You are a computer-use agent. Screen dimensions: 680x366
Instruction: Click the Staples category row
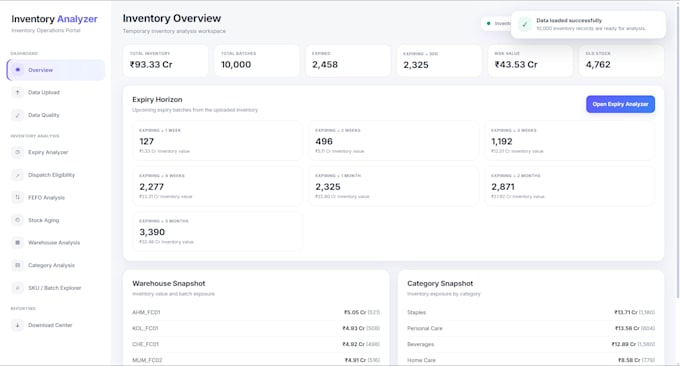click(531, 312)
